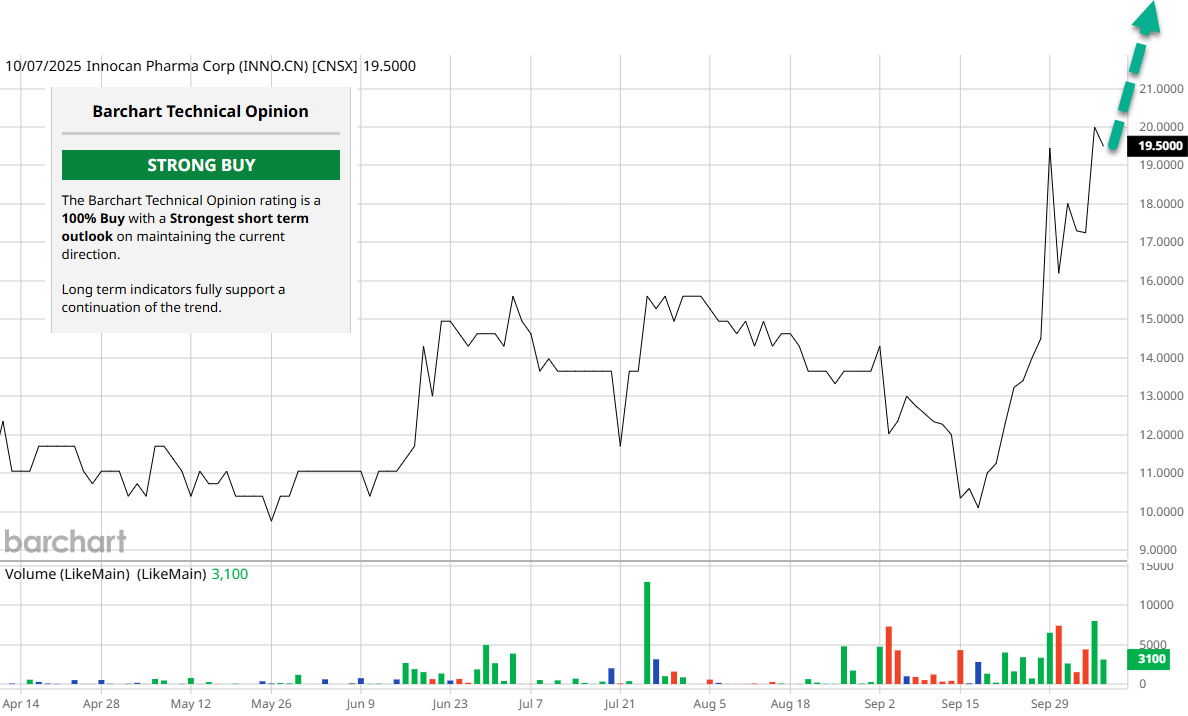This screenshot has width=1188, height=716.
Task: Select the Apr 14 date on the time axis
Action: pyautogui.click(x=21, y=704)
